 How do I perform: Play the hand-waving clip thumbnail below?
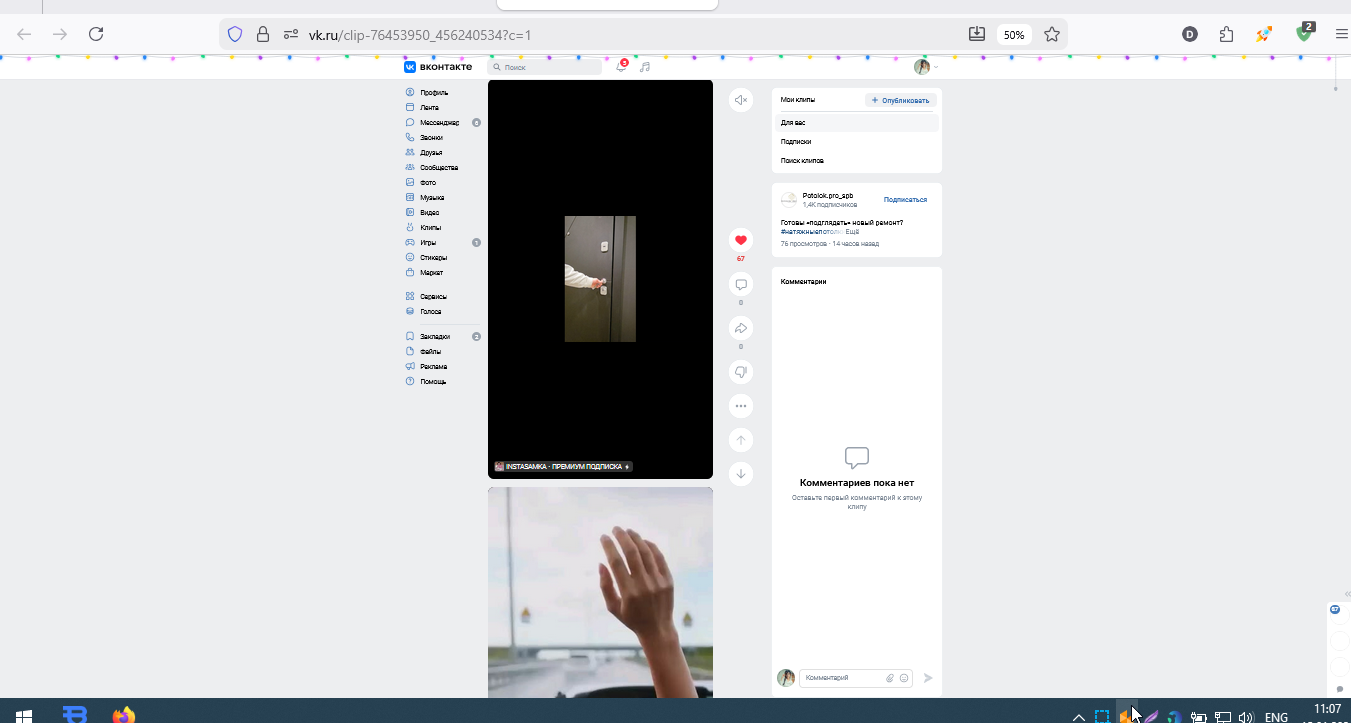[600, 592]
